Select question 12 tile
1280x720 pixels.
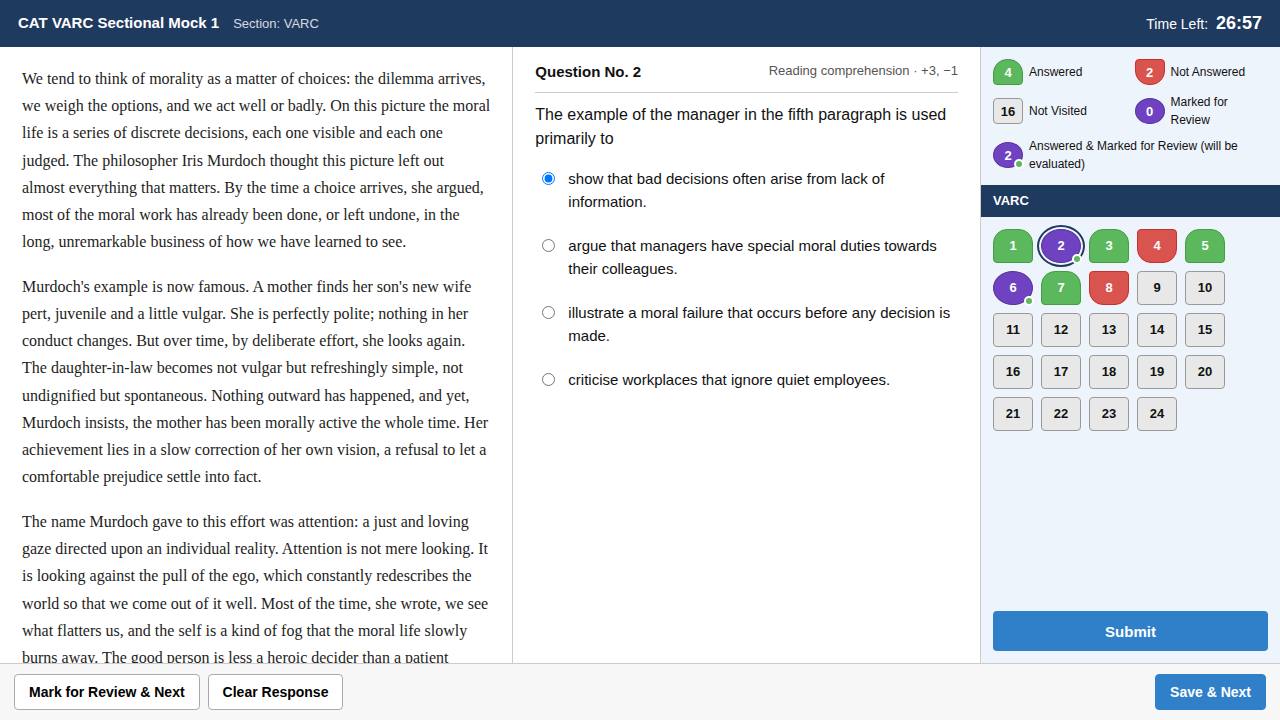coord(1061,330)
